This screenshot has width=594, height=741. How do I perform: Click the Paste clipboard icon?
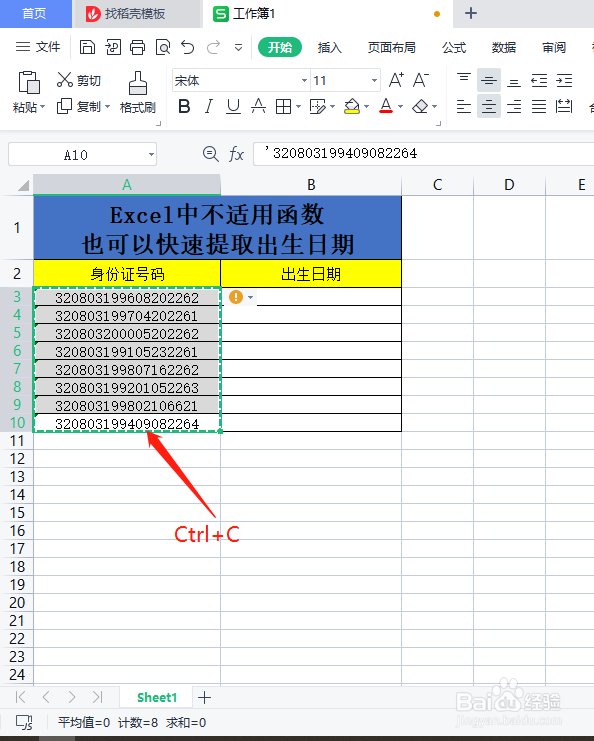coord(29,82)
